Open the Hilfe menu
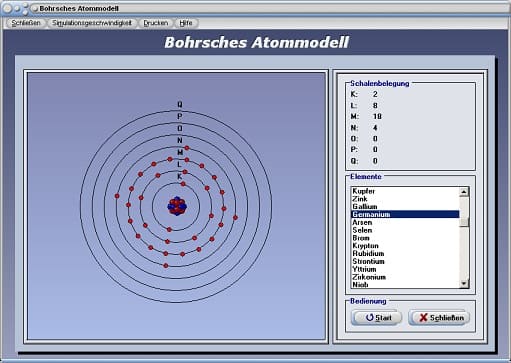511x363 pixels. [186, 23]
